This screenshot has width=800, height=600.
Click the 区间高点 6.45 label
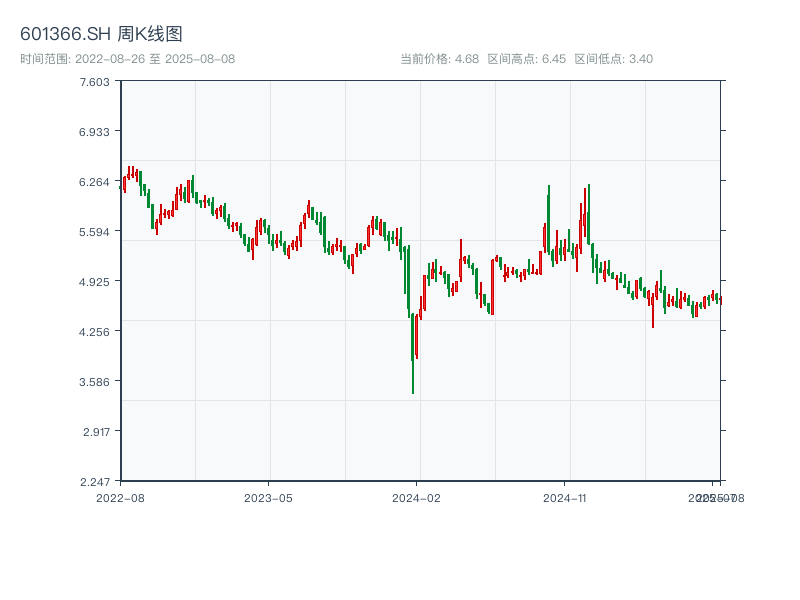526,59
